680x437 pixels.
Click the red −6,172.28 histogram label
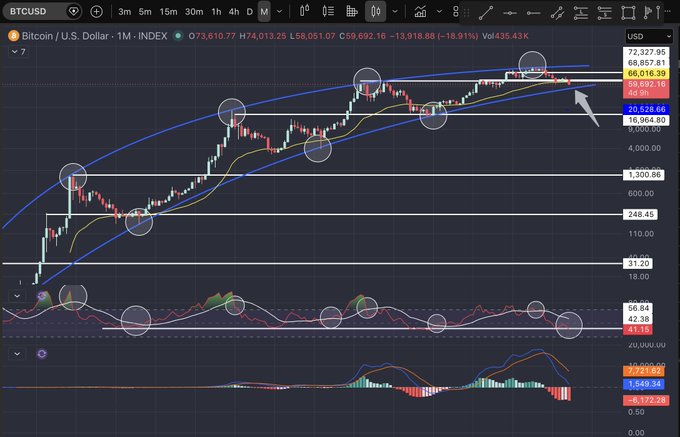point(646,400)
